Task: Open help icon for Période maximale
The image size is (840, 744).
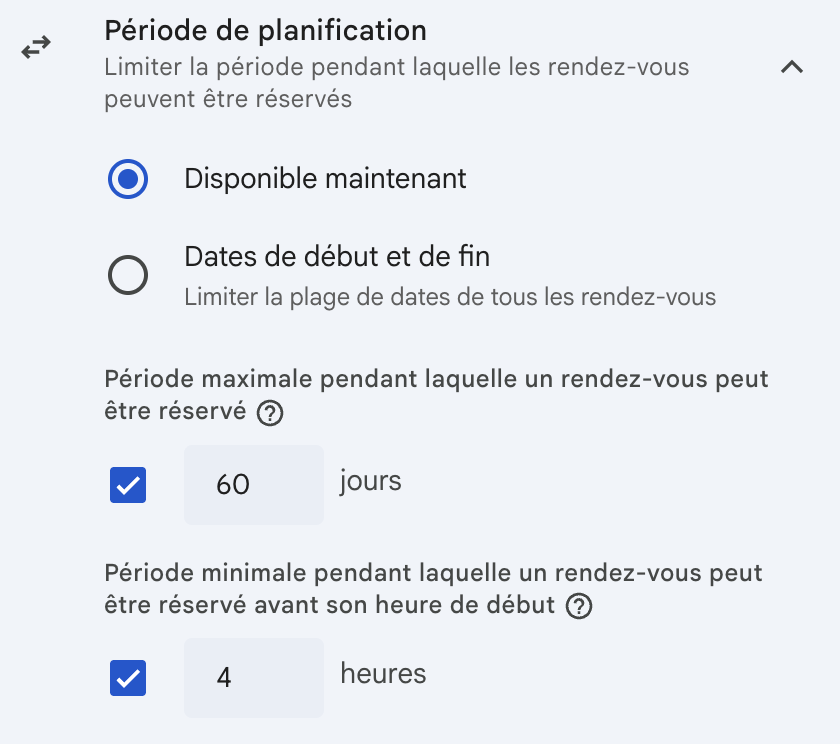Action: 269,413
